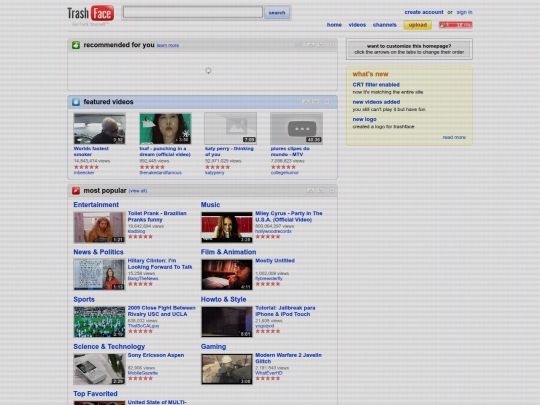Open the katy perry thinking of you thumbnail
This screenshot has height=405, width=540.
pos(230,128)
